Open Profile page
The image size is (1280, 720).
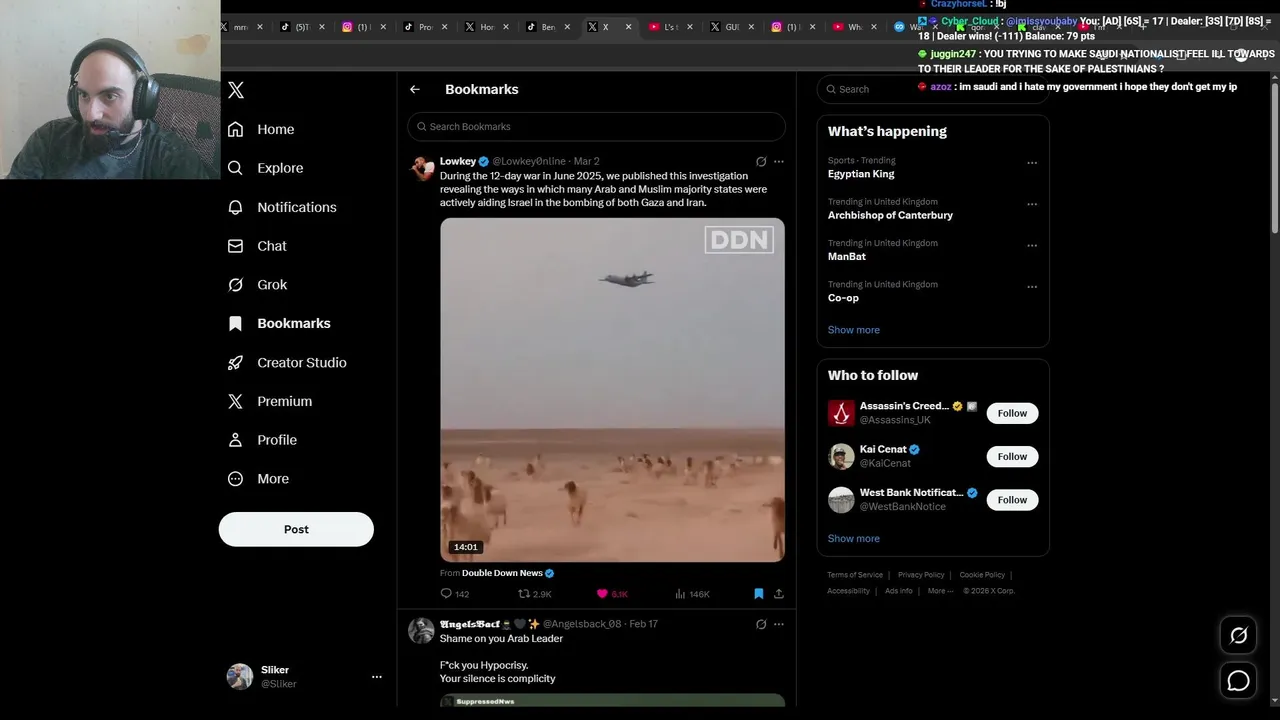[262, 440]
